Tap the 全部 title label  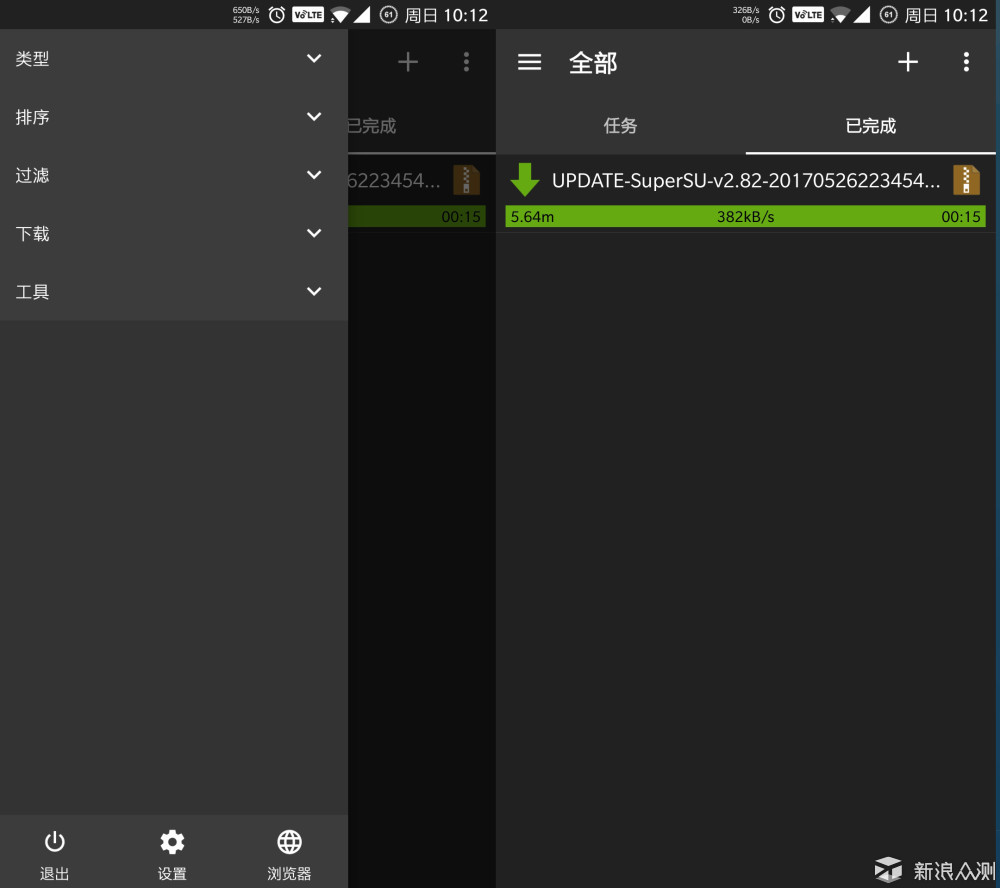click(593, 63)
